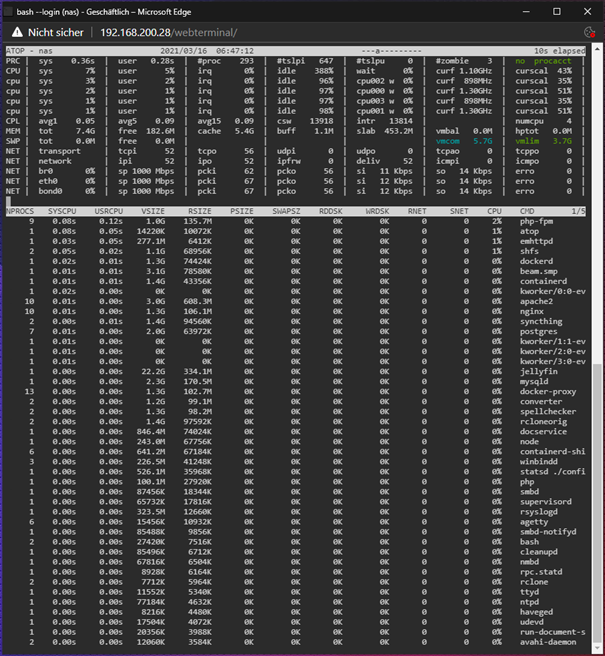Viewport: 605px width, 656px height.
Task: Click the 1/5 page indicator
Action: pos(579,211)
